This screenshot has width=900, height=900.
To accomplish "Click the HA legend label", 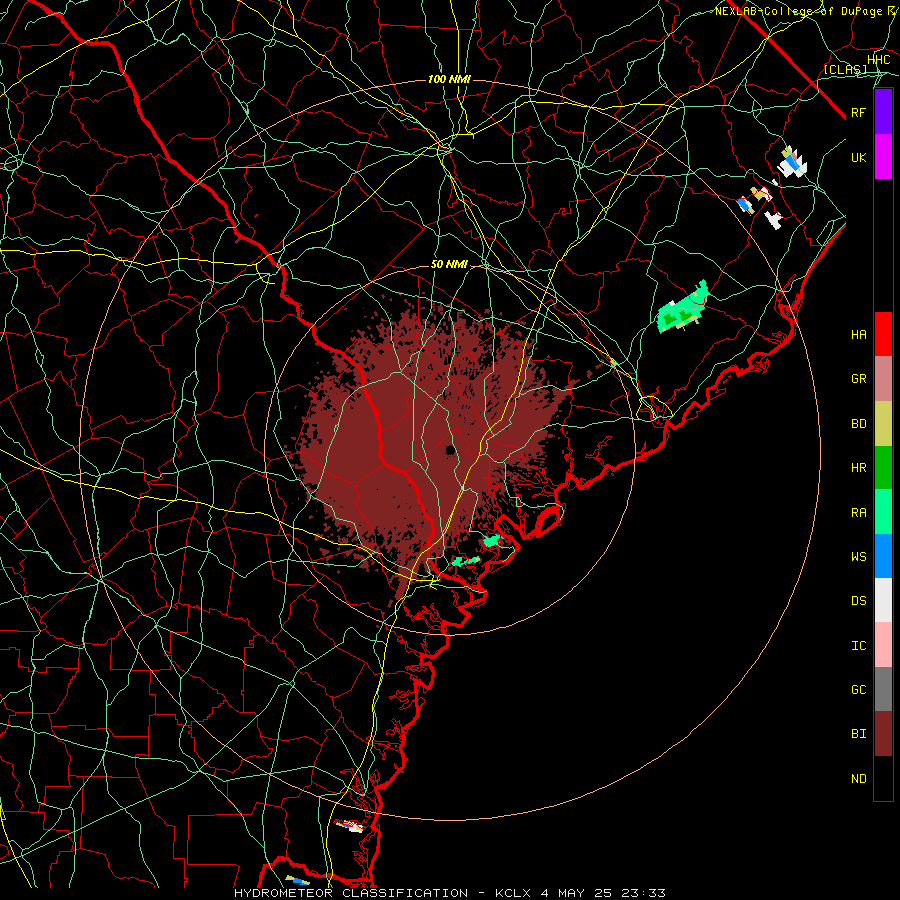I will [858, 334].
